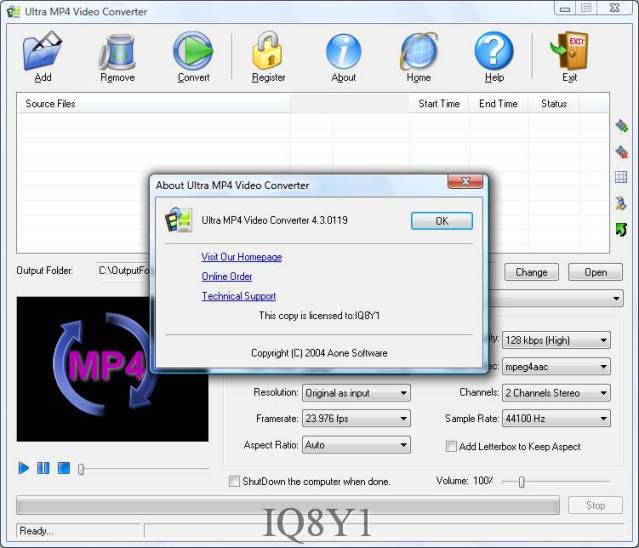
Task: Click the Add files folder icon
Action: [42, 51]
